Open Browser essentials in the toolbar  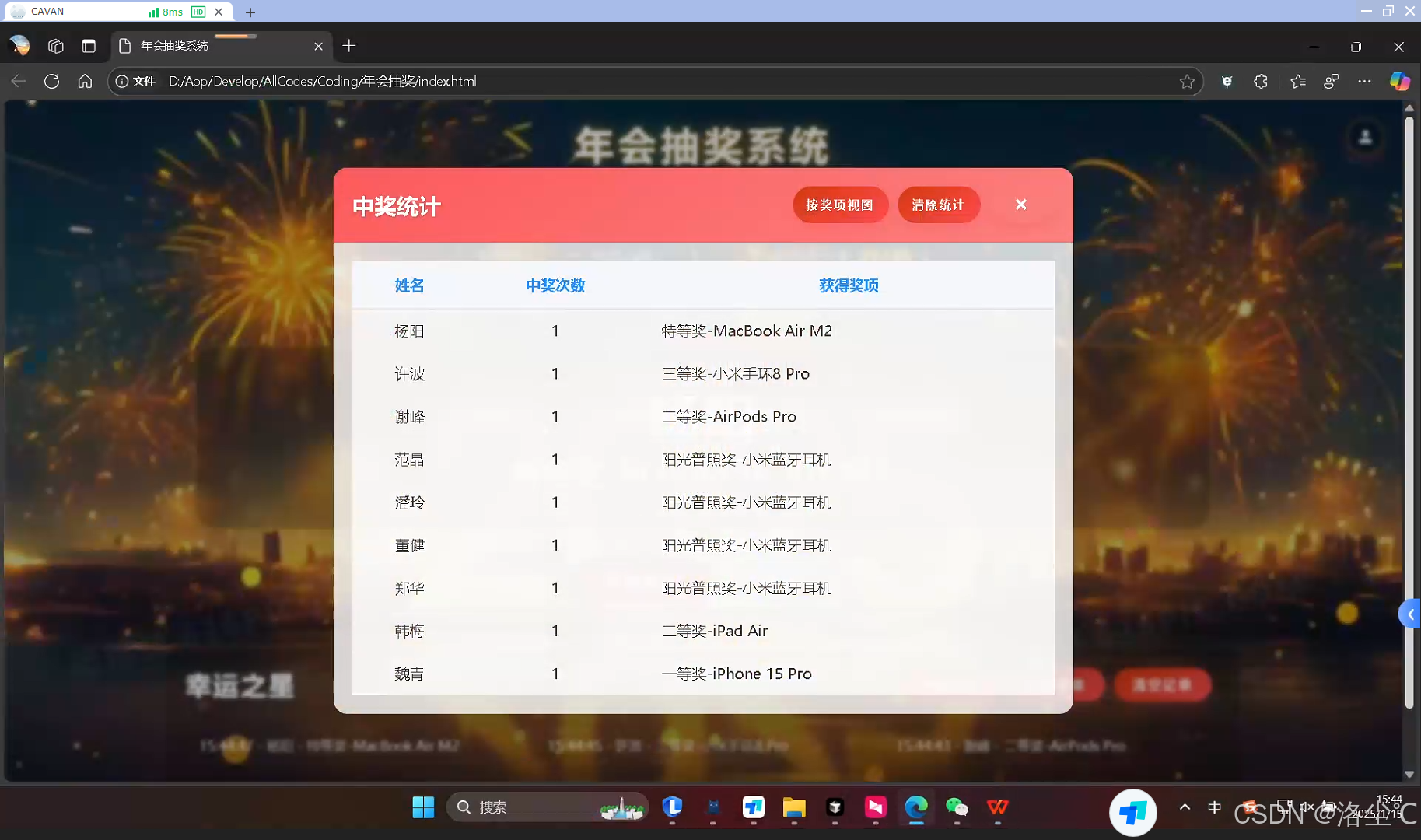click(x=1228, y=81)
